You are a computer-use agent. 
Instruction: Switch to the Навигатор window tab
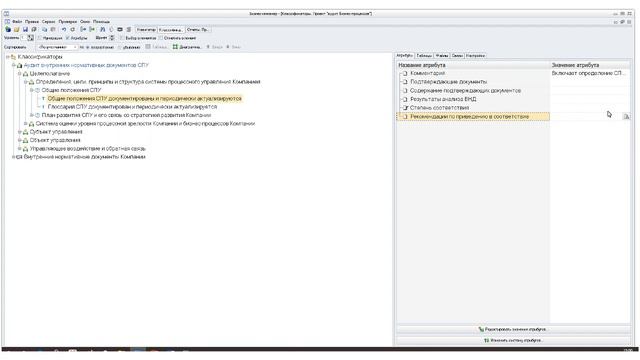(146, 30)
